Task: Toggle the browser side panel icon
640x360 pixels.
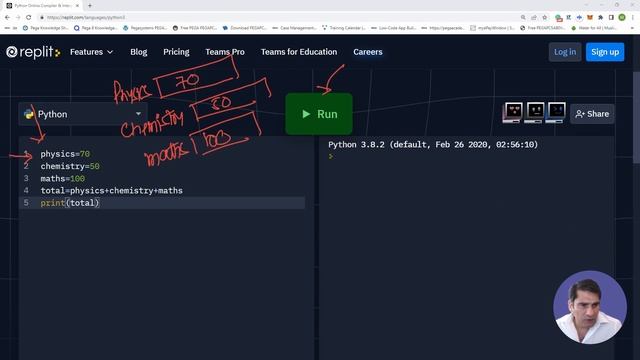Action: (611, 18)
